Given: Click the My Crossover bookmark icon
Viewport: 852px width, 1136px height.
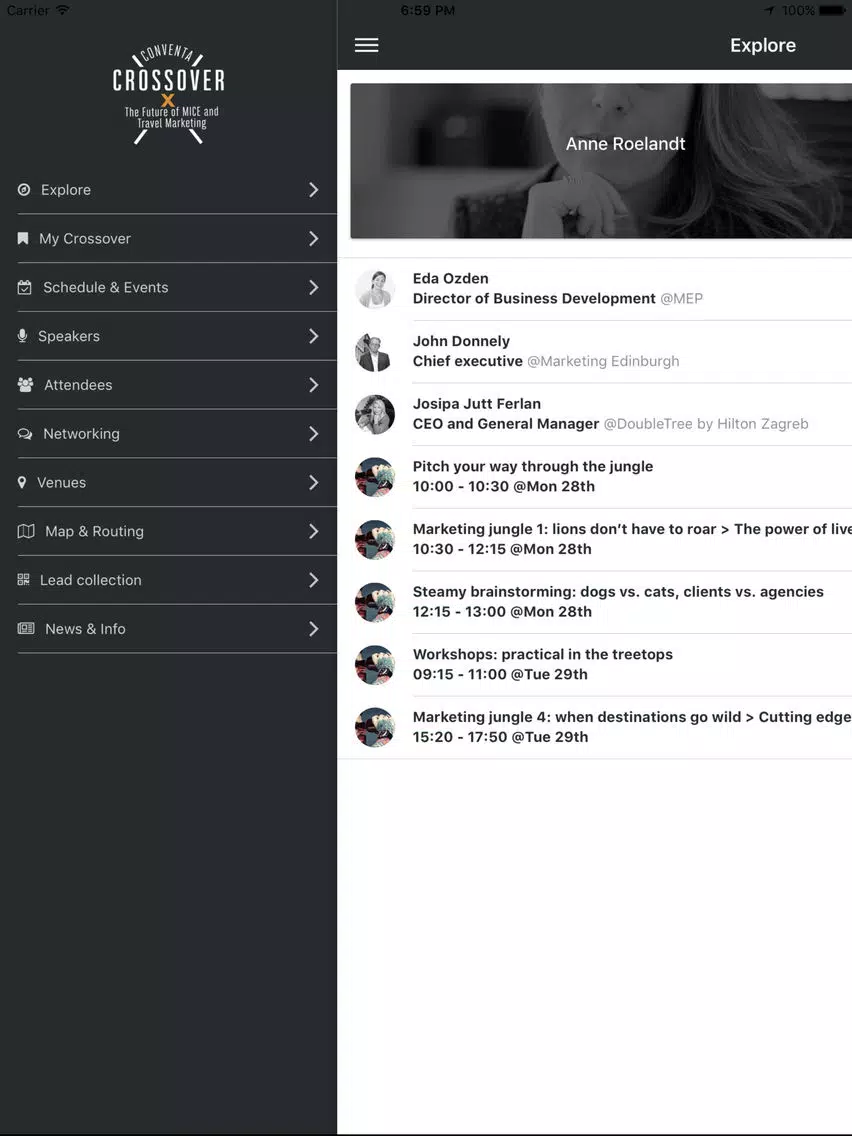Looking at the screenshot, I should [23, 238].
